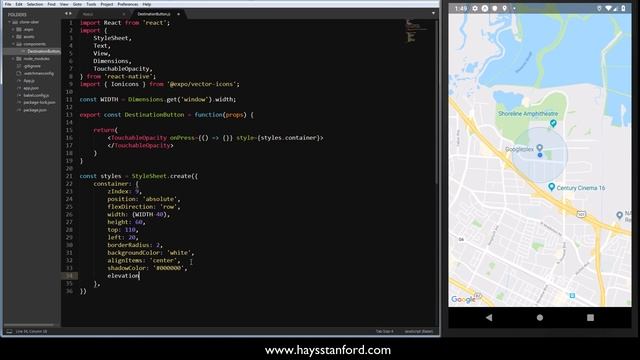Tap the Android recent apps button
640x360 pixels.
point(590,318)
